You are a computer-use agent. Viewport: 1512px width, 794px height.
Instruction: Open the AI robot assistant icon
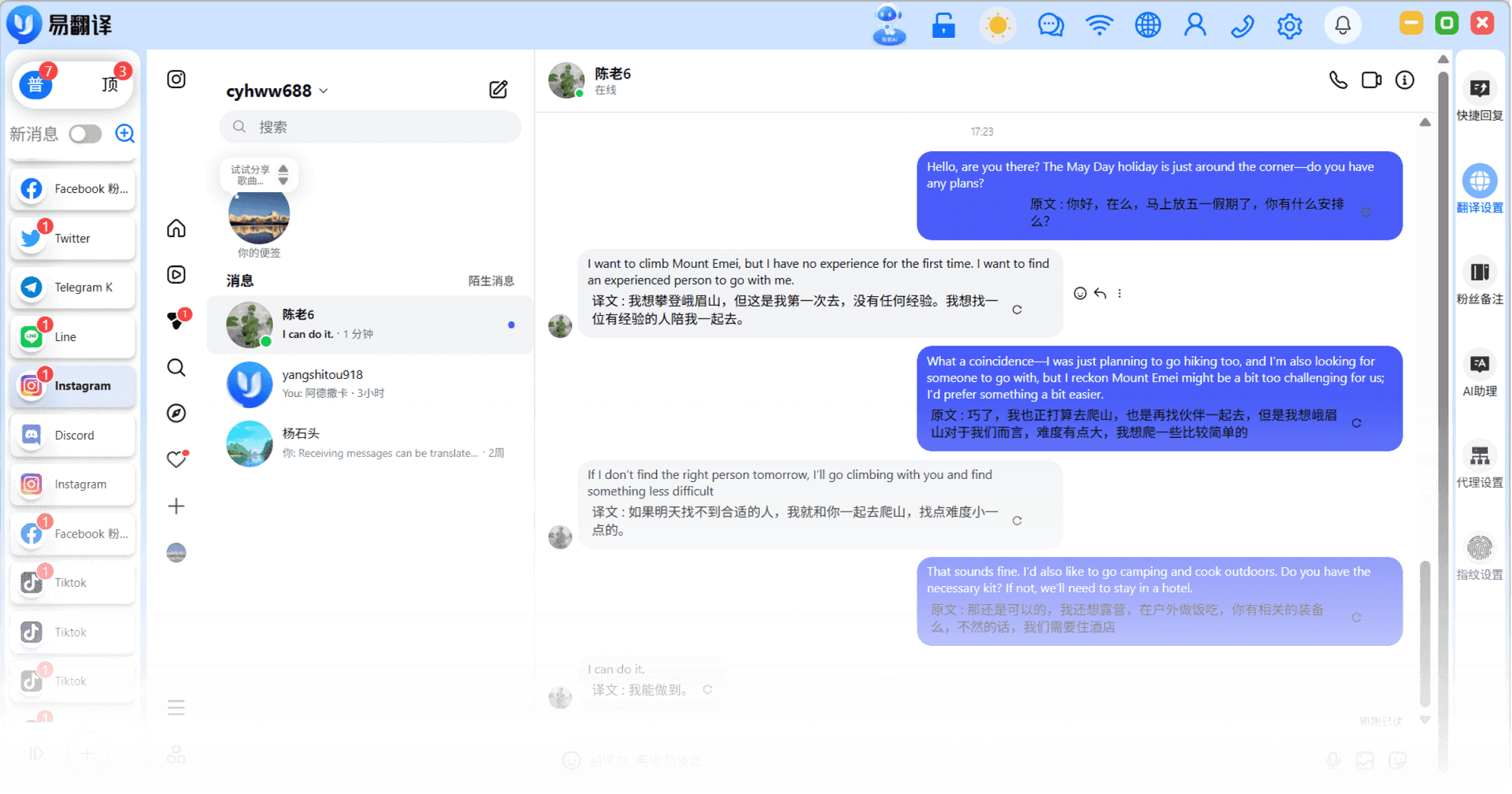click(889, 25)
